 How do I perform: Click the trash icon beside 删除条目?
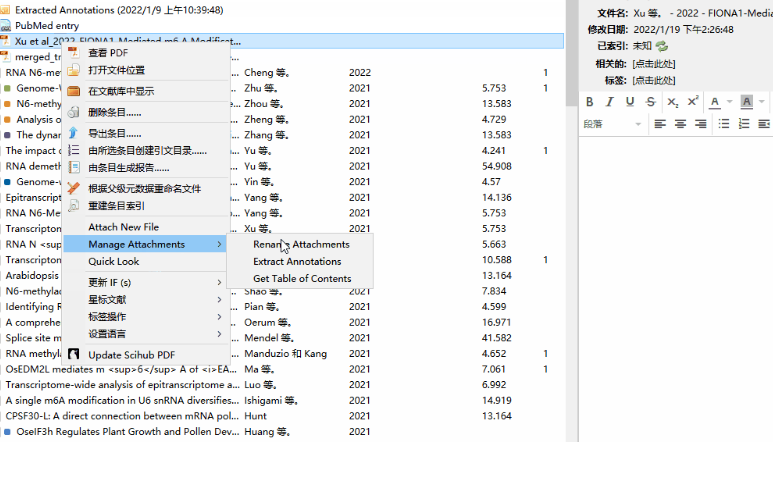pos(73,112)
